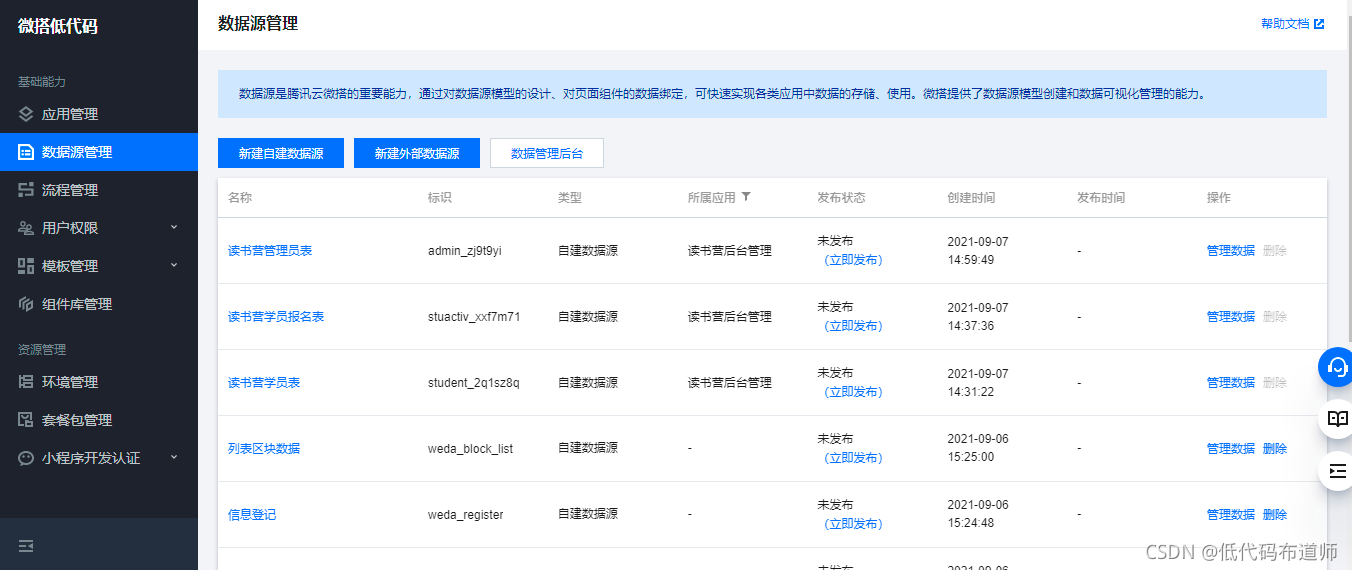Screen dimensions: 1352x570
Task: Click the floating list-indent icon
Action: [x=1337, y=470]
